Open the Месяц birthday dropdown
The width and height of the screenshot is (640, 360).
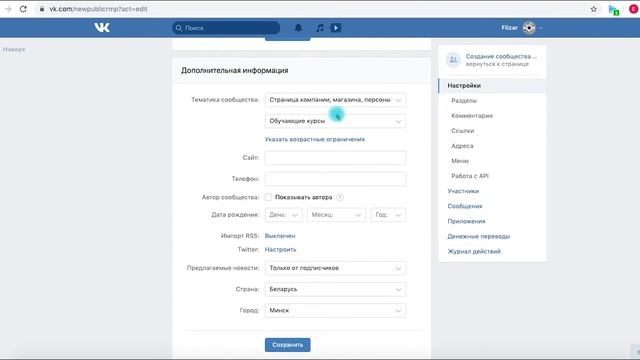(x=336, y=215)
